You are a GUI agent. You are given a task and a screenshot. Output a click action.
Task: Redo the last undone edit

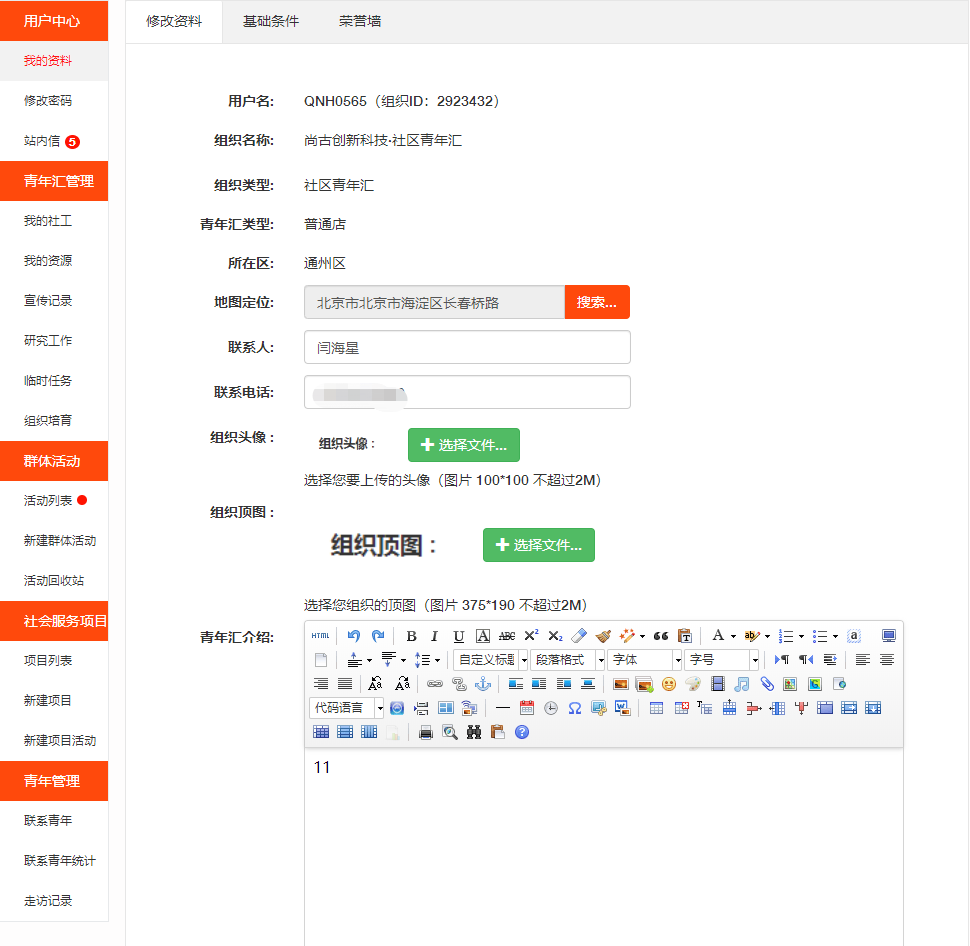(x=378, y=635)
